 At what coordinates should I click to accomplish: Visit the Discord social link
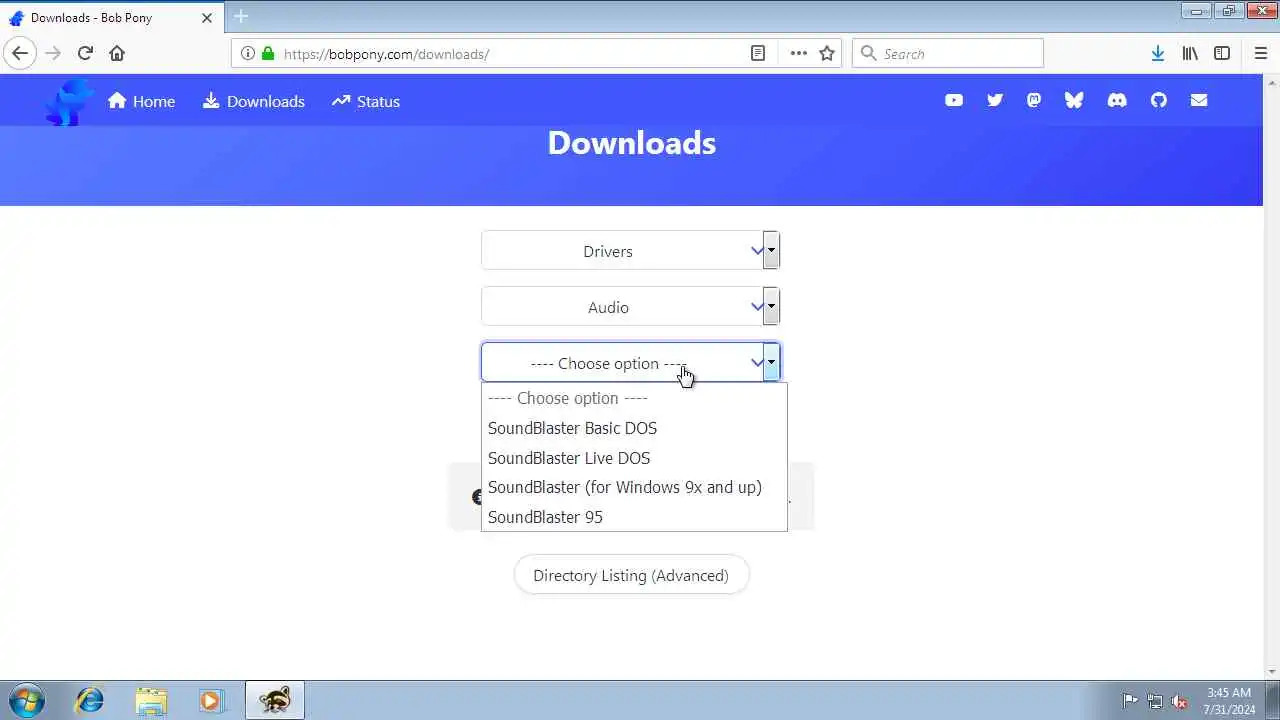click(x=1117, y=100)
